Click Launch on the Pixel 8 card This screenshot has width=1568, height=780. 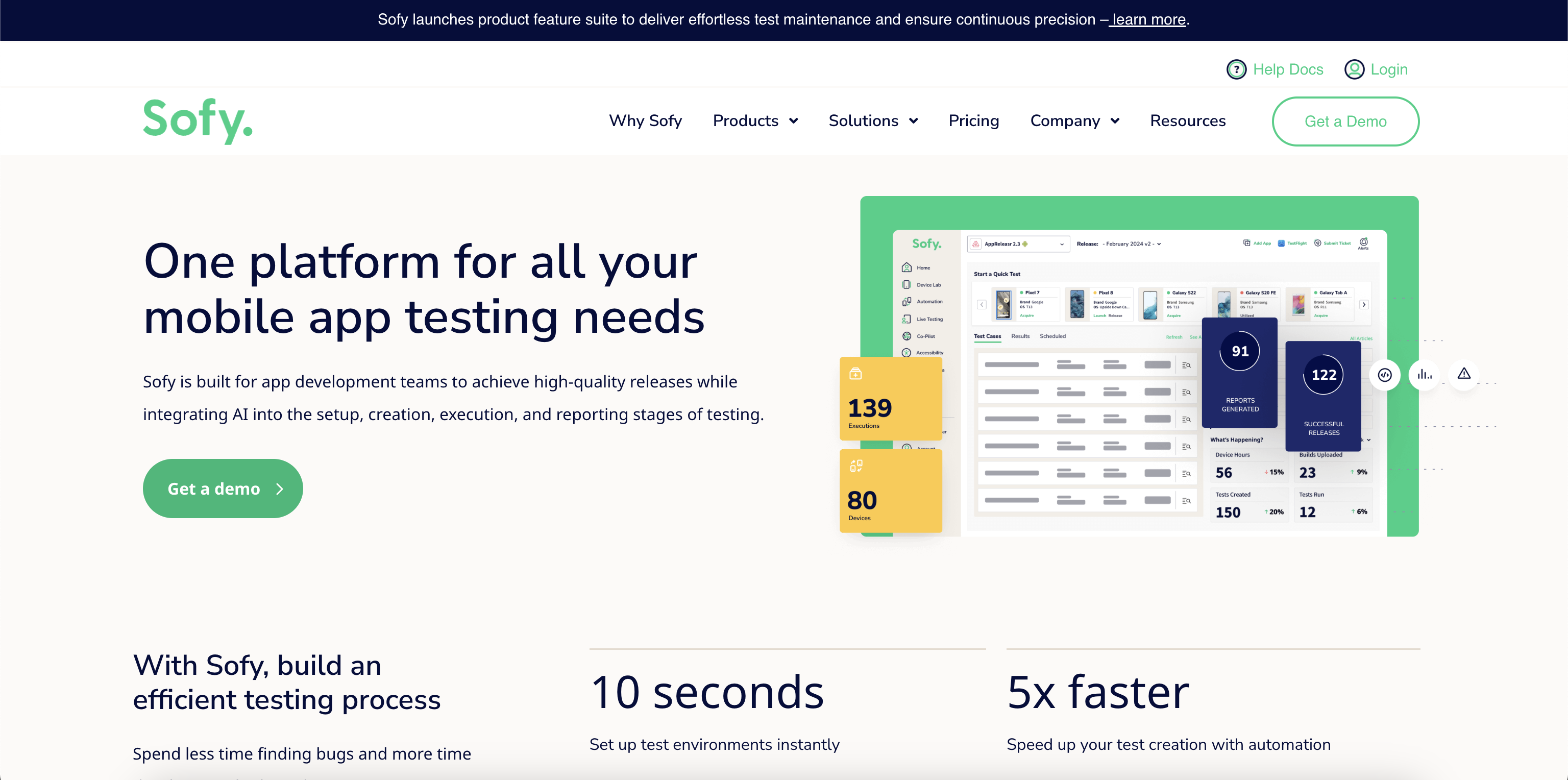pos(1099,315)
